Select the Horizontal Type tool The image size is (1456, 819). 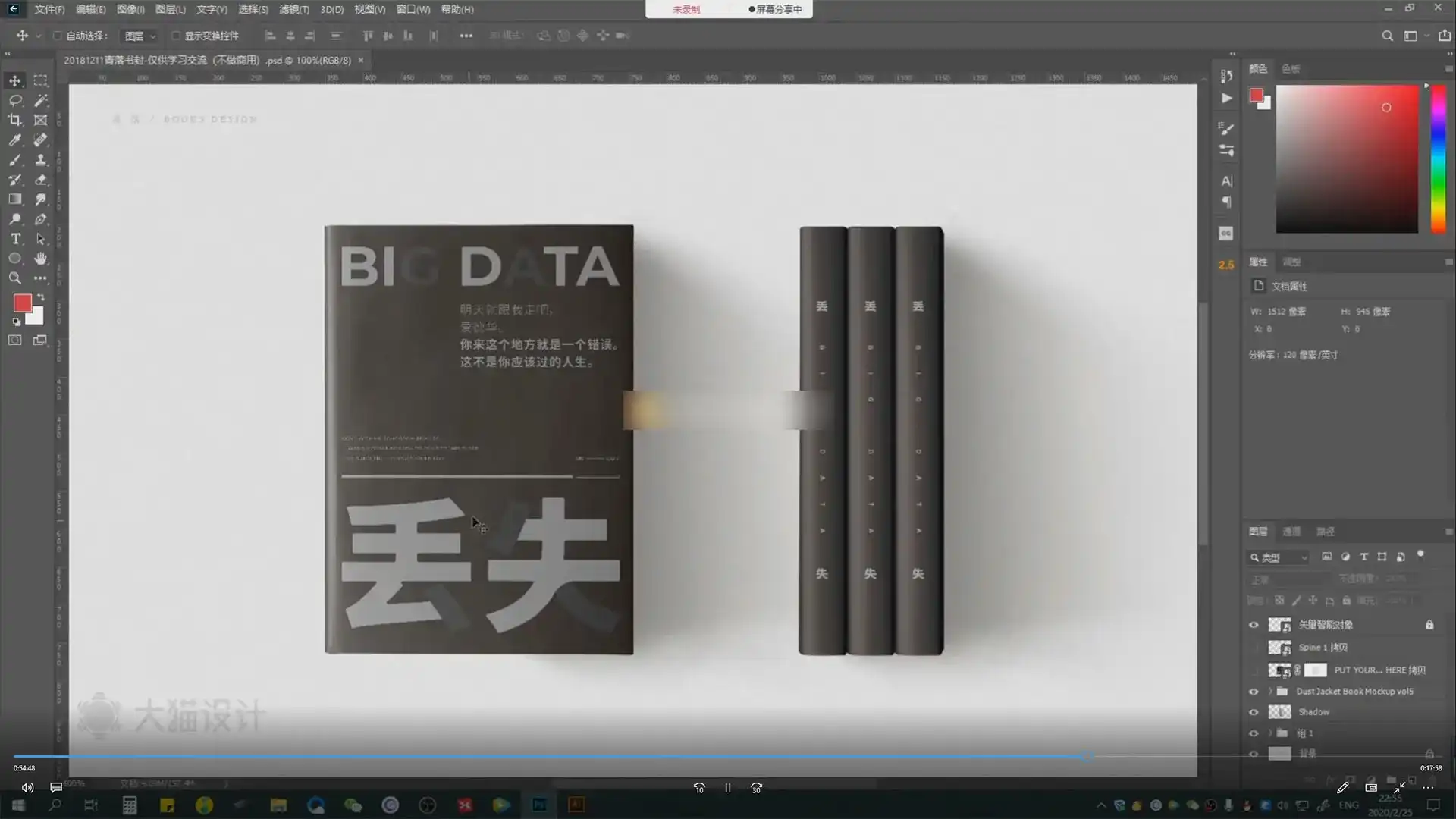pyautogui.click(x=15, y=238)
